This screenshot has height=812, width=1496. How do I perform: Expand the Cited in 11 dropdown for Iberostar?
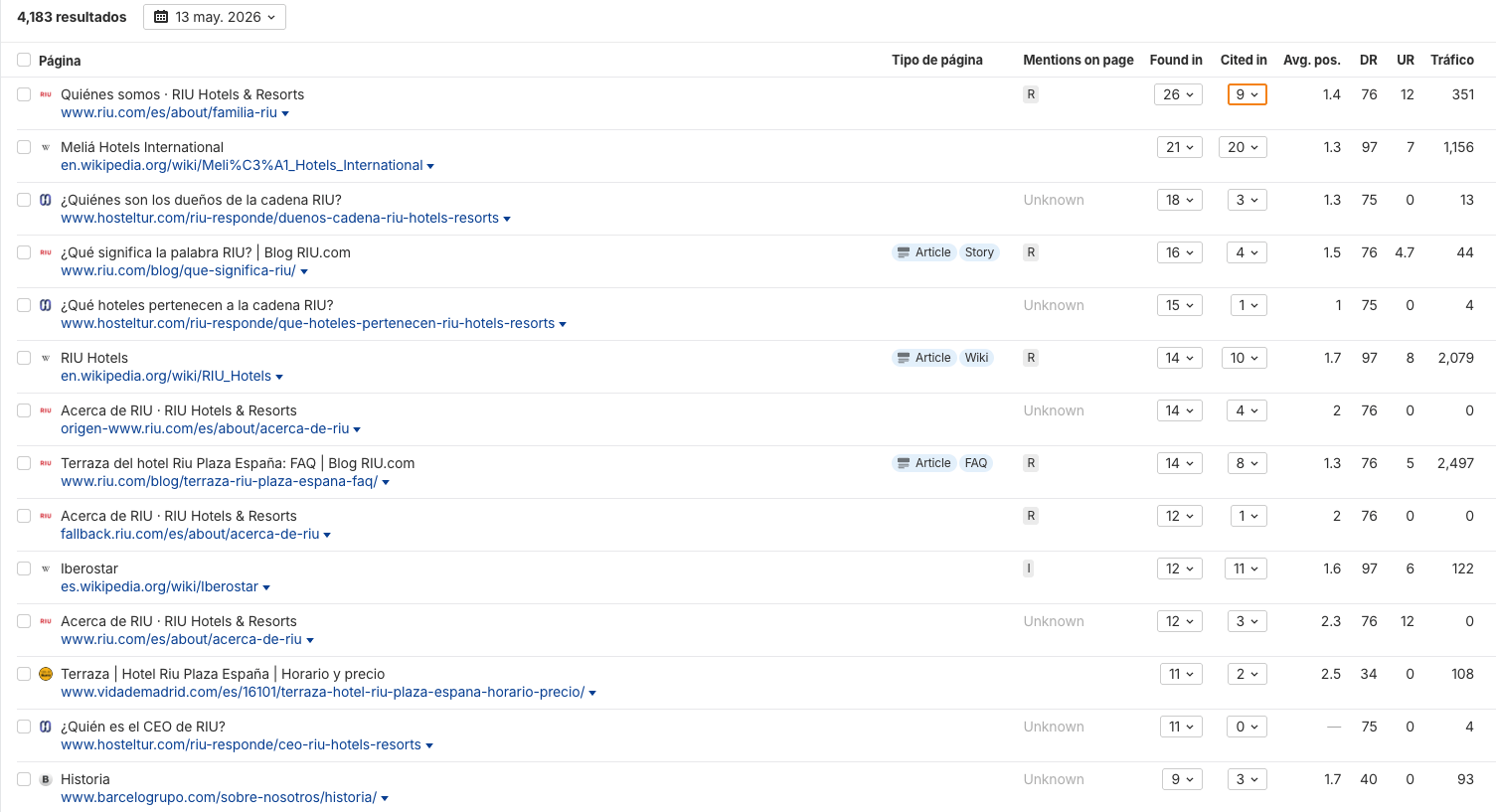[1247, 568]
